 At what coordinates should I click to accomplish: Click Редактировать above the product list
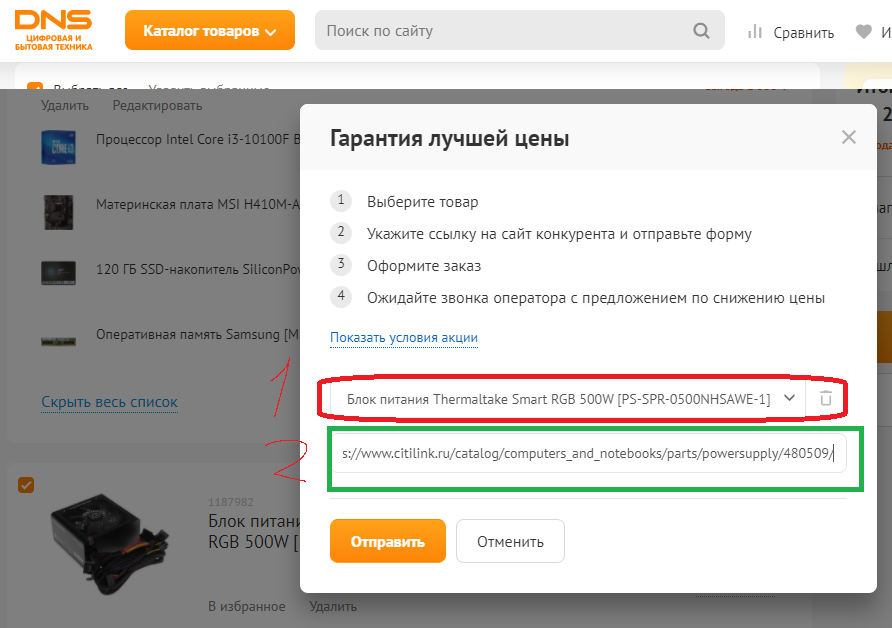pos(157,105)
